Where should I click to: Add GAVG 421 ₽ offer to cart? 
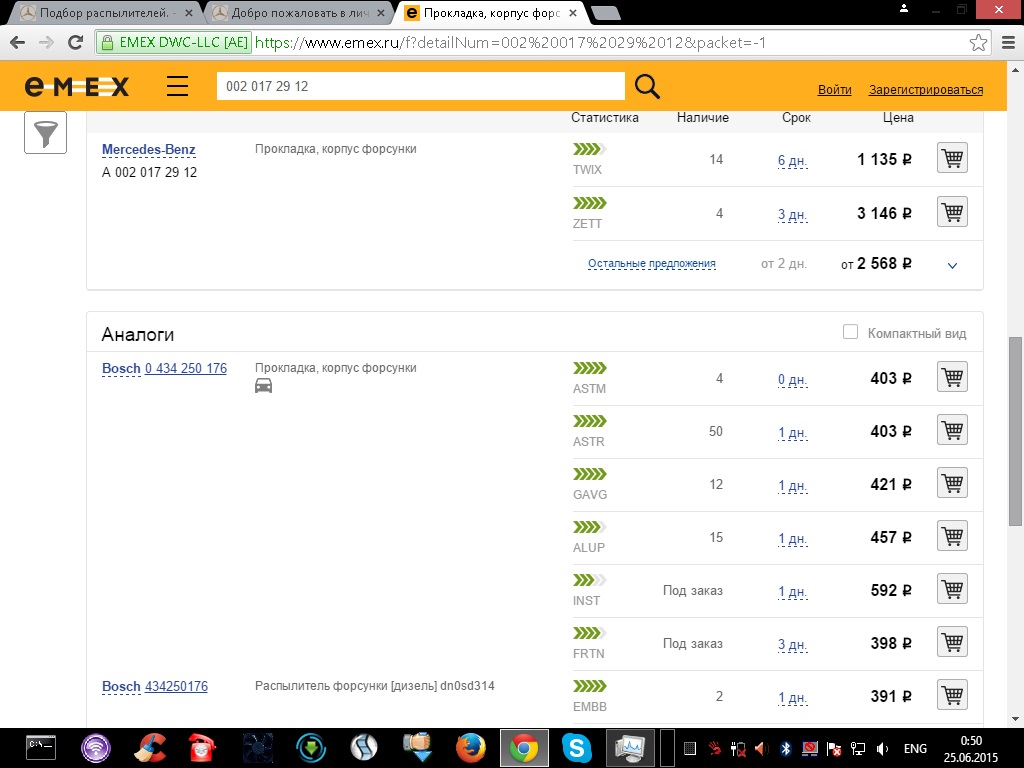(x=952, y=483)
